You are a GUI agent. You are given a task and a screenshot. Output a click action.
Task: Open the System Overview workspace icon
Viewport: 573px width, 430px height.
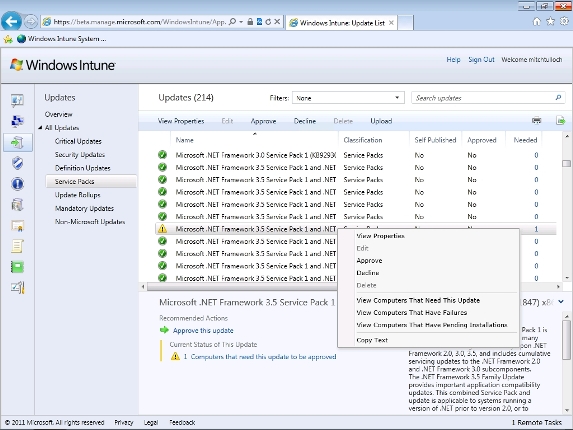pyautogui.click(x=17, y=100)
